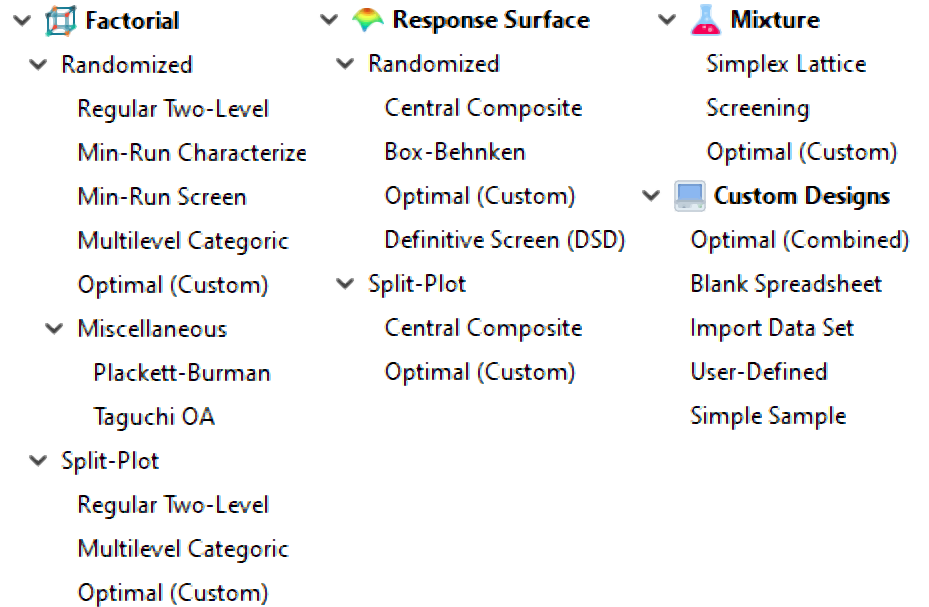This screenshot has width=929, height=607.
Task: Choose Simple Sample option
Action: click(x=768, y=416)
